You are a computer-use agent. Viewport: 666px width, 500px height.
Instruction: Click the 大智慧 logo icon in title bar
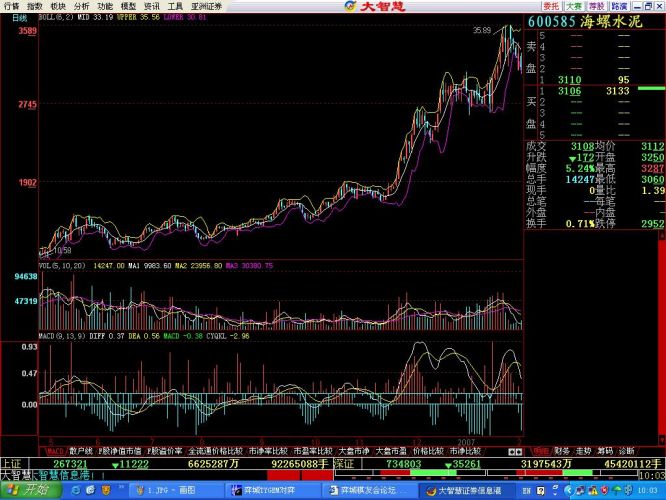tap(350, 6)
